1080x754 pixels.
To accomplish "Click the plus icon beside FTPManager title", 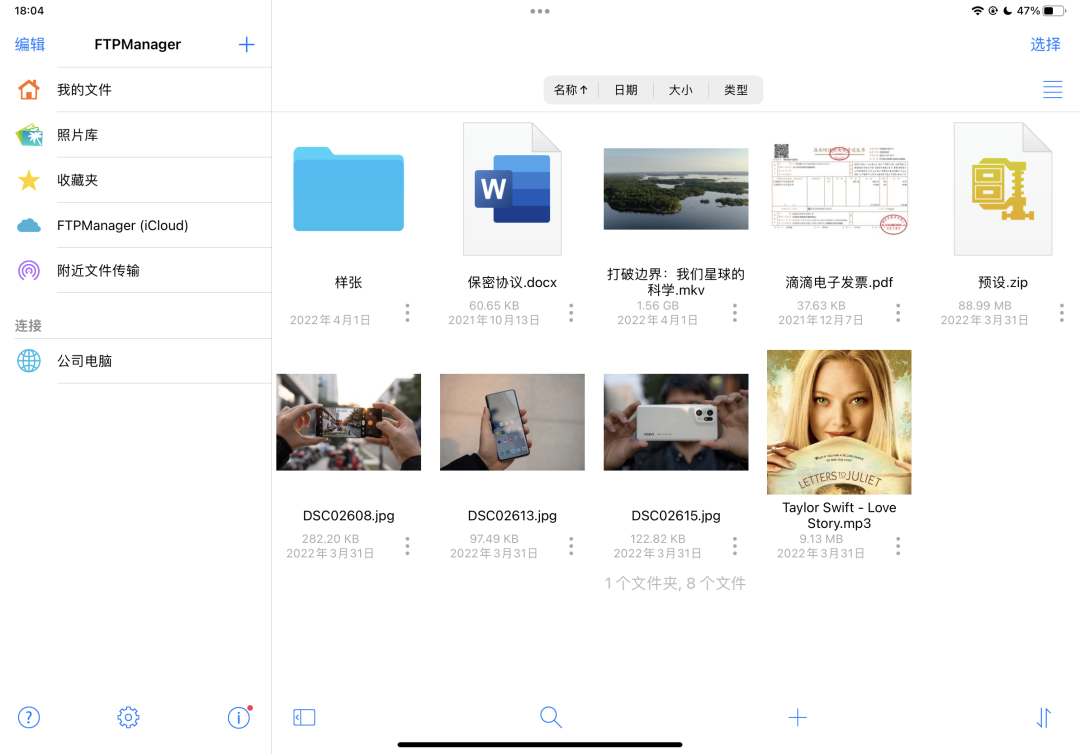I will point(247,44).
